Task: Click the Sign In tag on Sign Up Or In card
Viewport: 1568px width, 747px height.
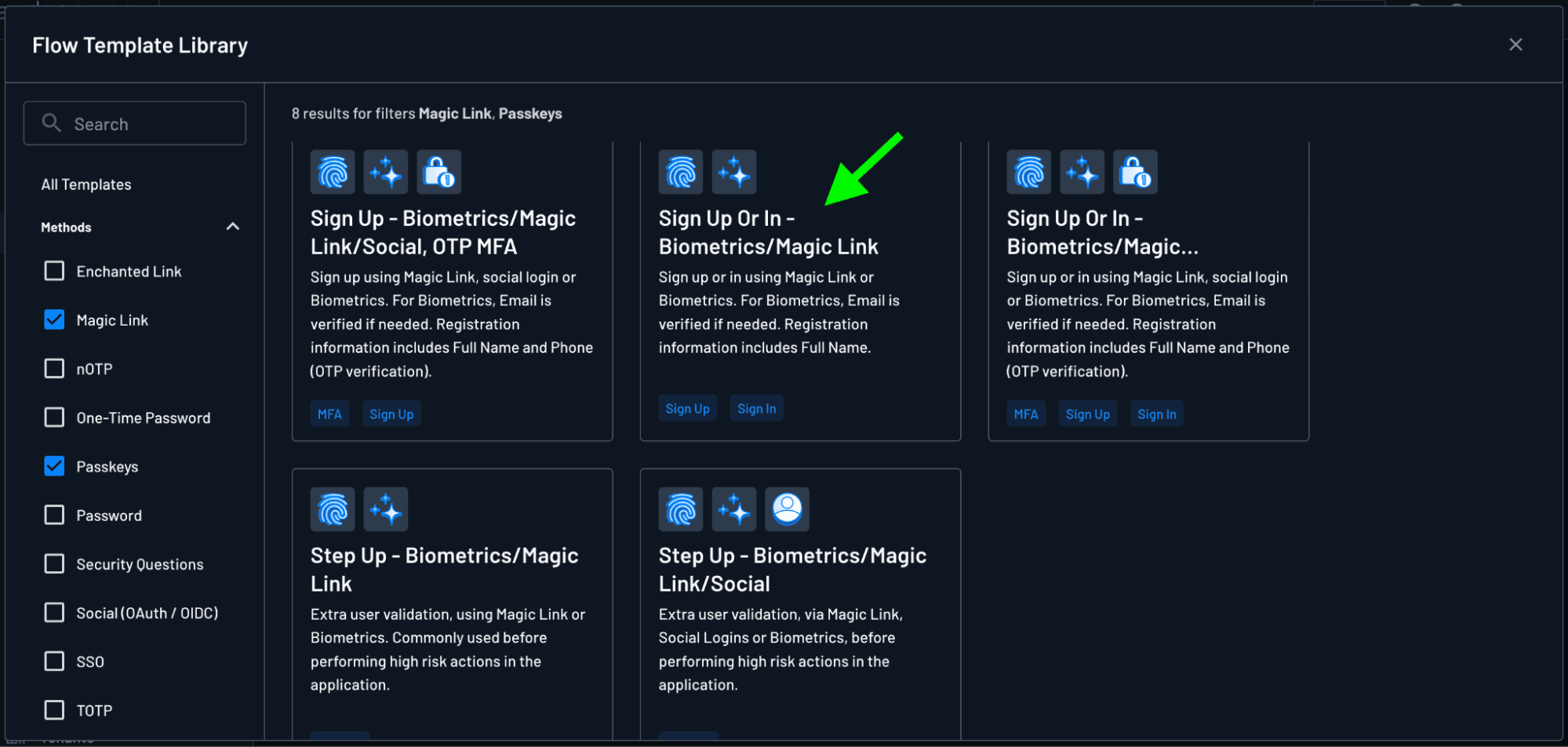Action: [755, 407]
